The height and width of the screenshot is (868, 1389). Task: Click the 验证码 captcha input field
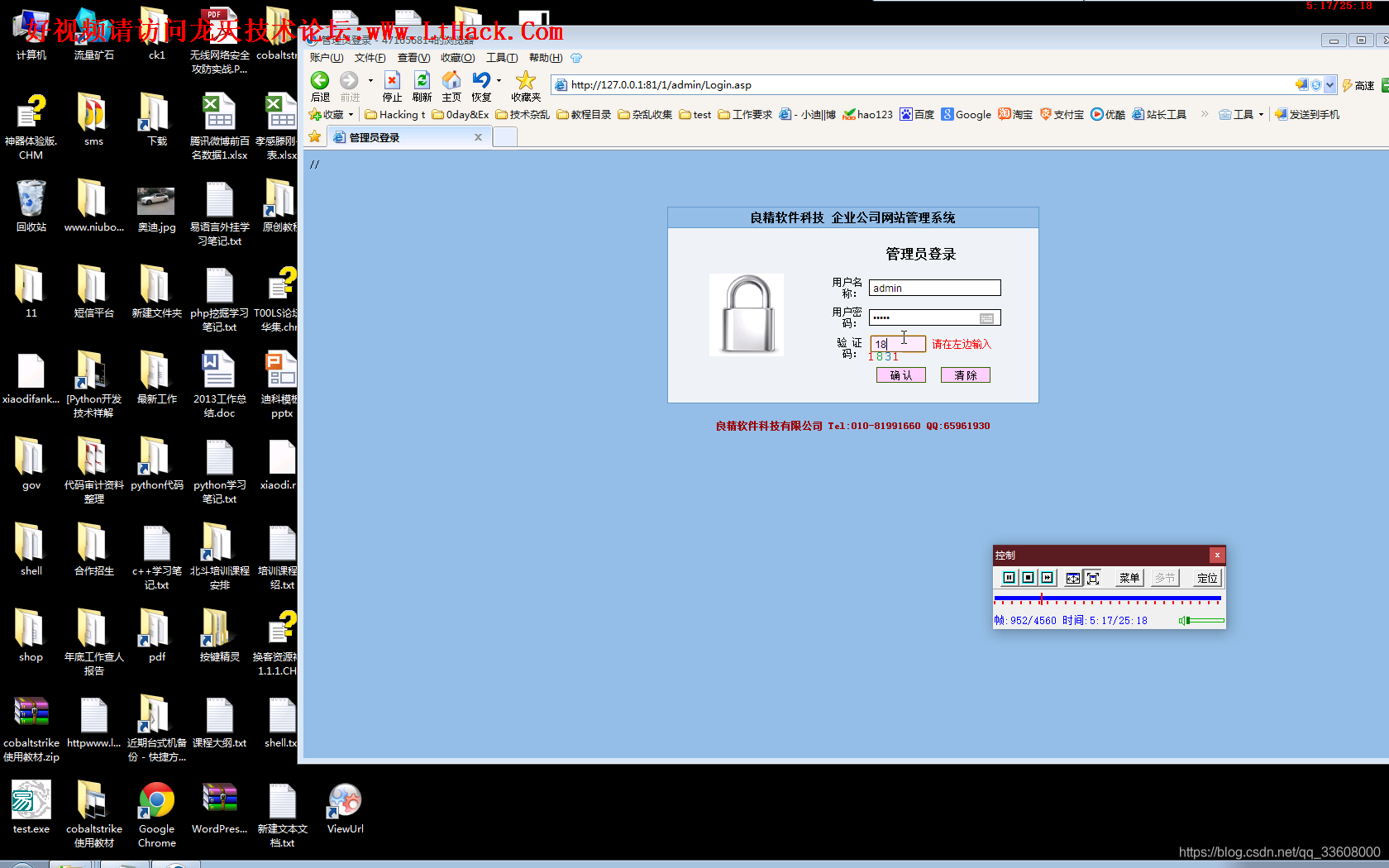pos(898,344)
